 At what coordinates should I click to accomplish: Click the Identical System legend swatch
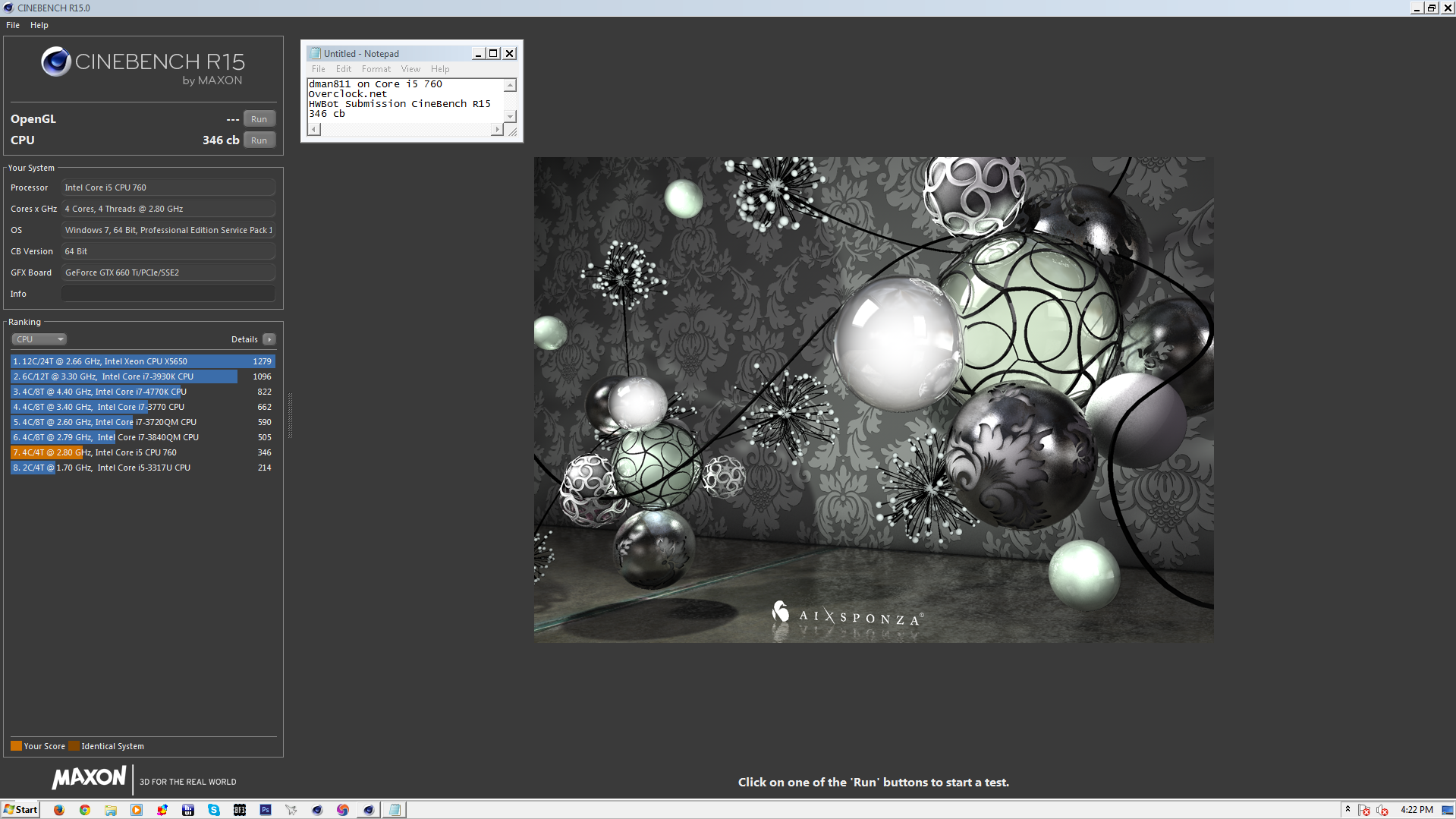[x=74, y=746]
